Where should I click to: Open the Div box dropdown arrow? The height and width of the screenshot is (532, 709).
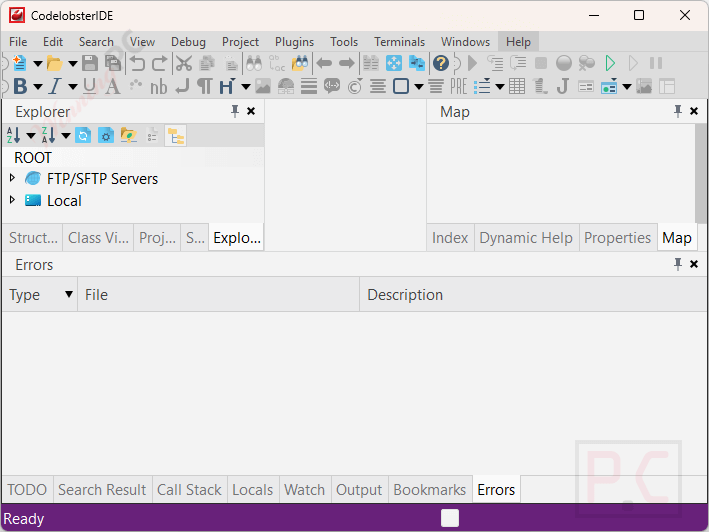pyautogui.click(x=419, y=86)
